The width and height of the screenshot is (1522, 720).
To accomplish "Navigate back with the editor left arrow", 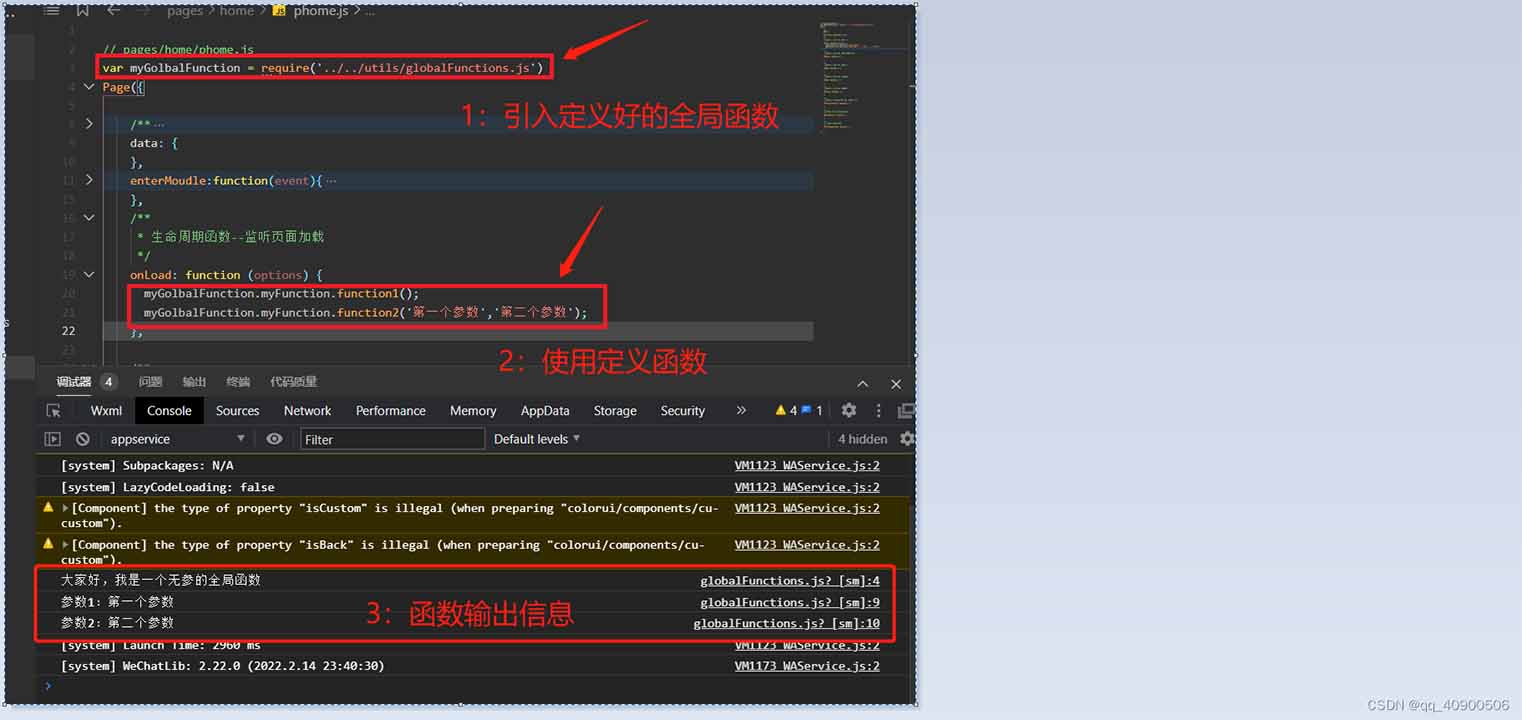I will tap(113, 11).
